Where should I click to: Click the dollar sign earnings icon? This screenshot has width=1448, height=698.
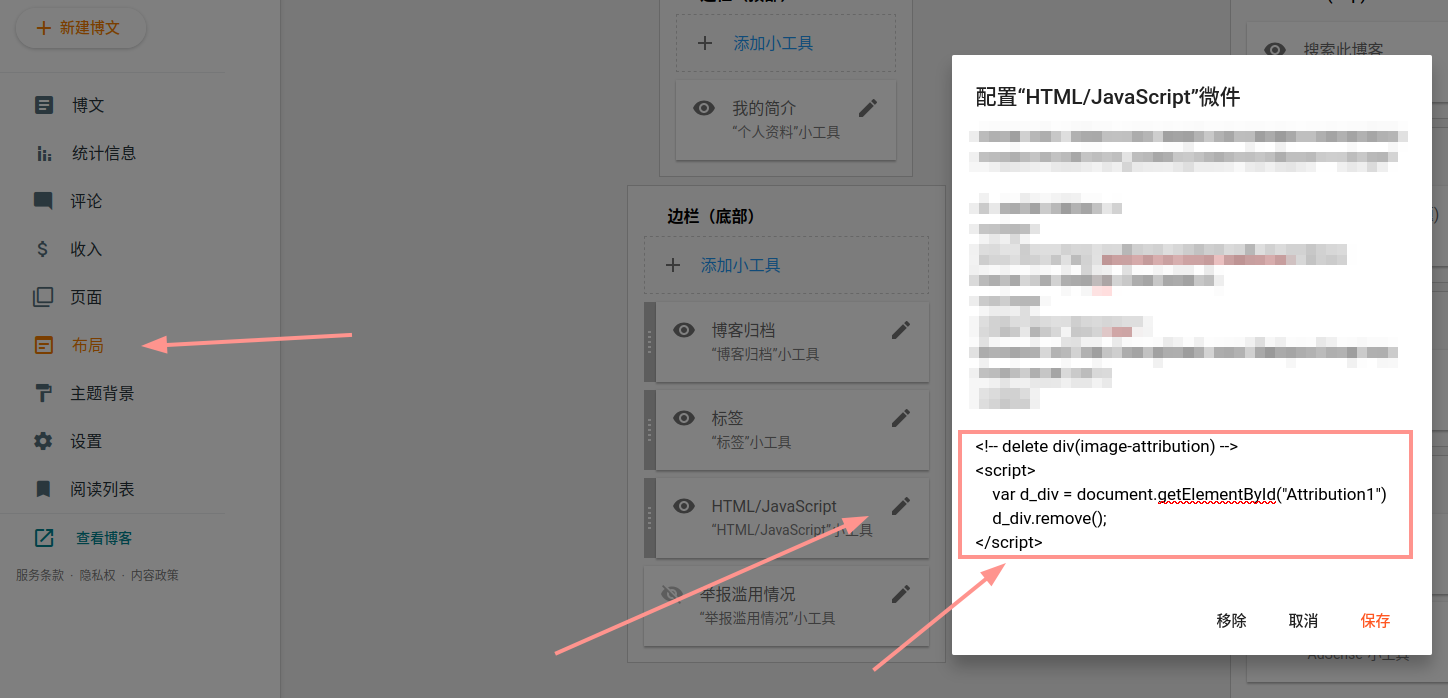[x=43, y=249]
